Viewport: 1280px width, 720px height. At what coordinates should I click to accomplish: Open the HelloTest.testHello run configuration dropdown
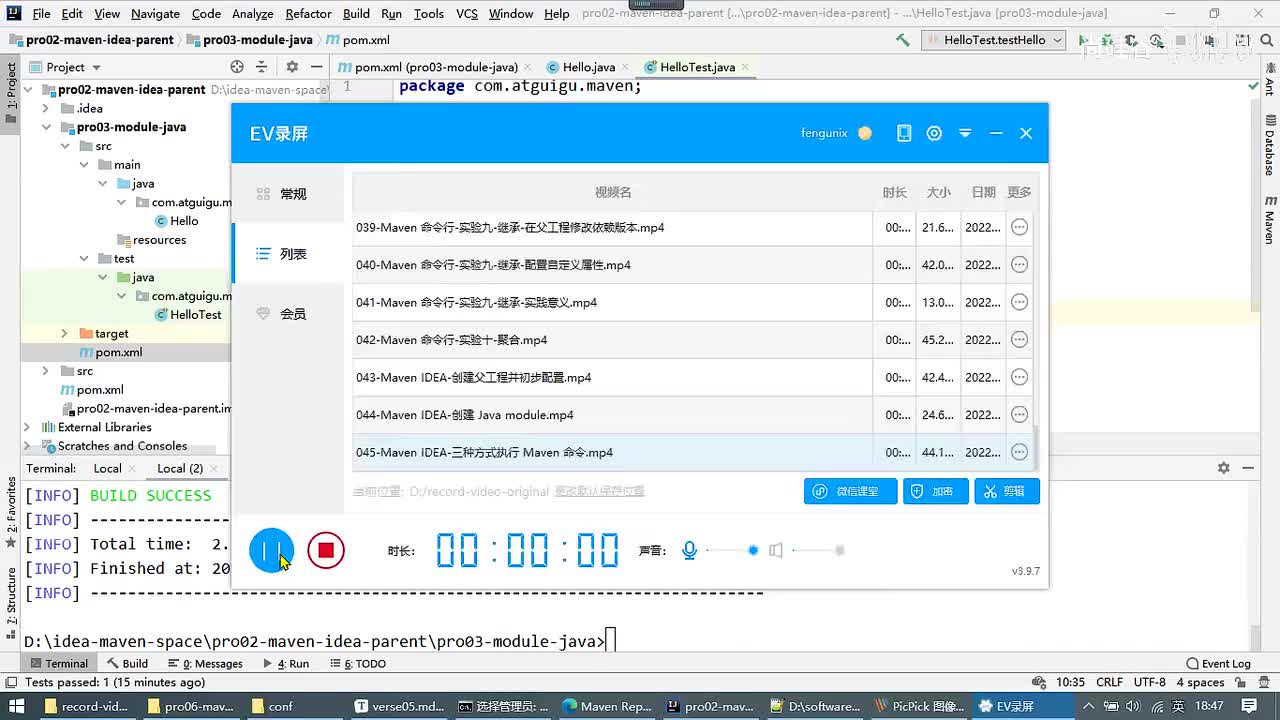[994, 40]
